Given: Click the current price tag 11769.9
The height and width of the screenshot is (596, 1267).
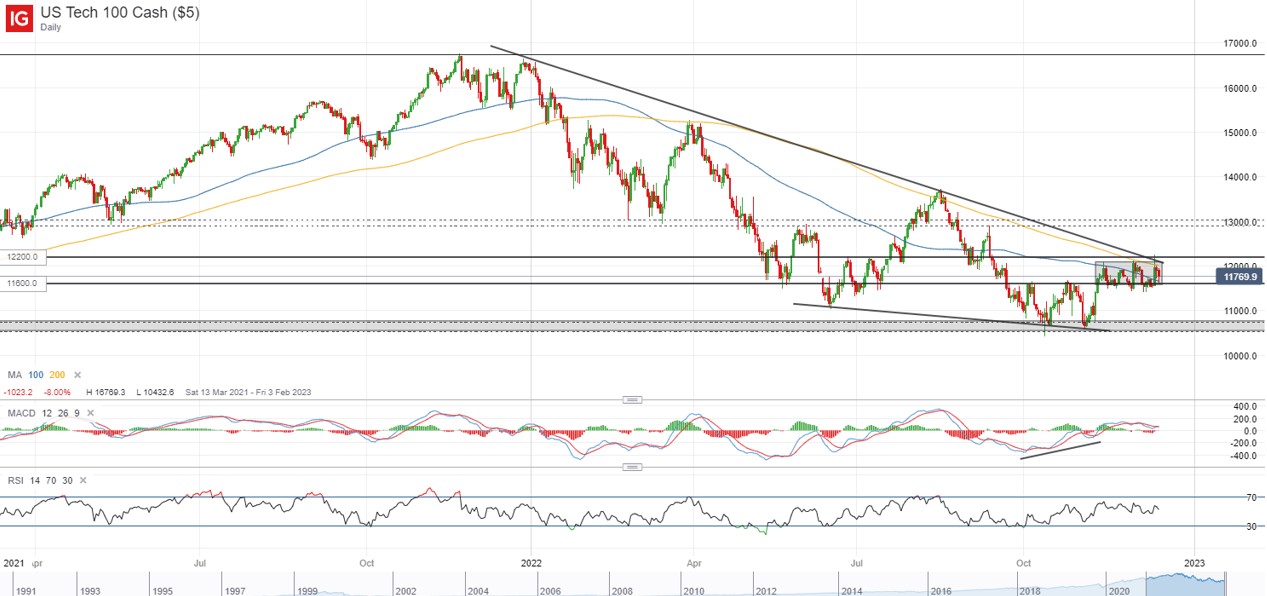Looking at the screenshot, I should 1240,276.
